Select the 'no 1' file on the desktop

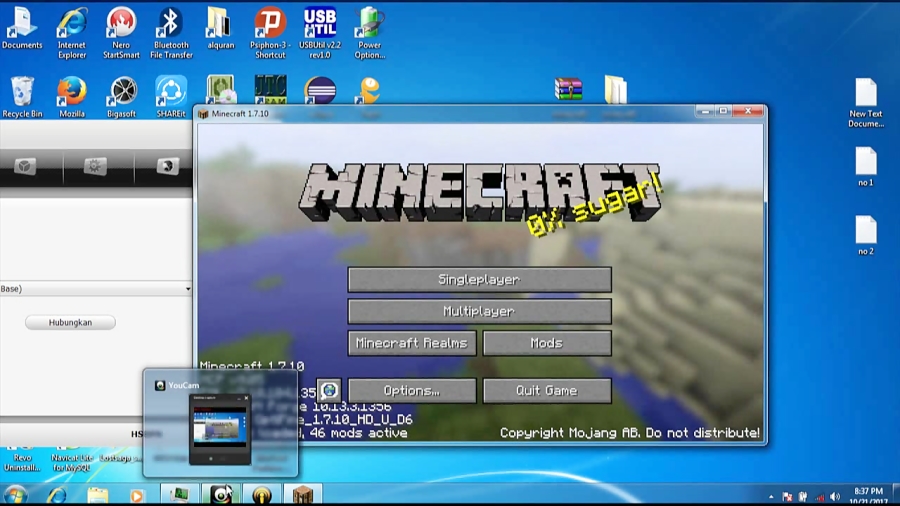click(866, 166)
